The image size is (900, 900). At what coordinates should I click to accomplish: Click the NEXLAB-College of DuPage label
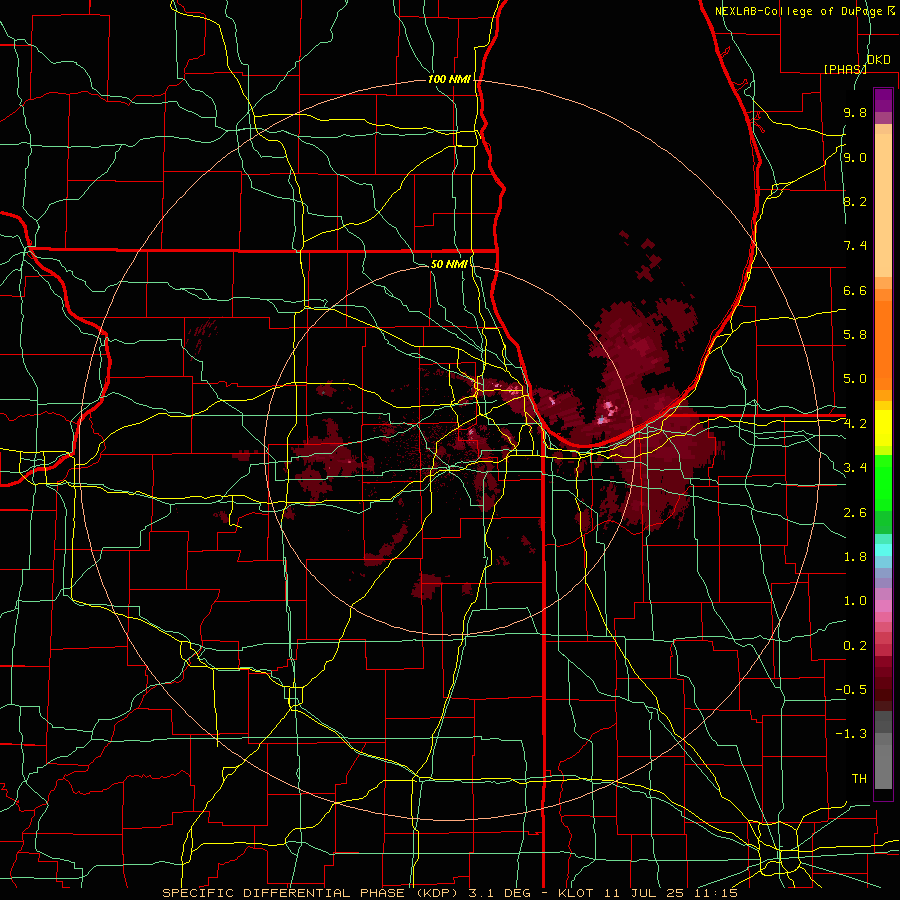point(801,11)
